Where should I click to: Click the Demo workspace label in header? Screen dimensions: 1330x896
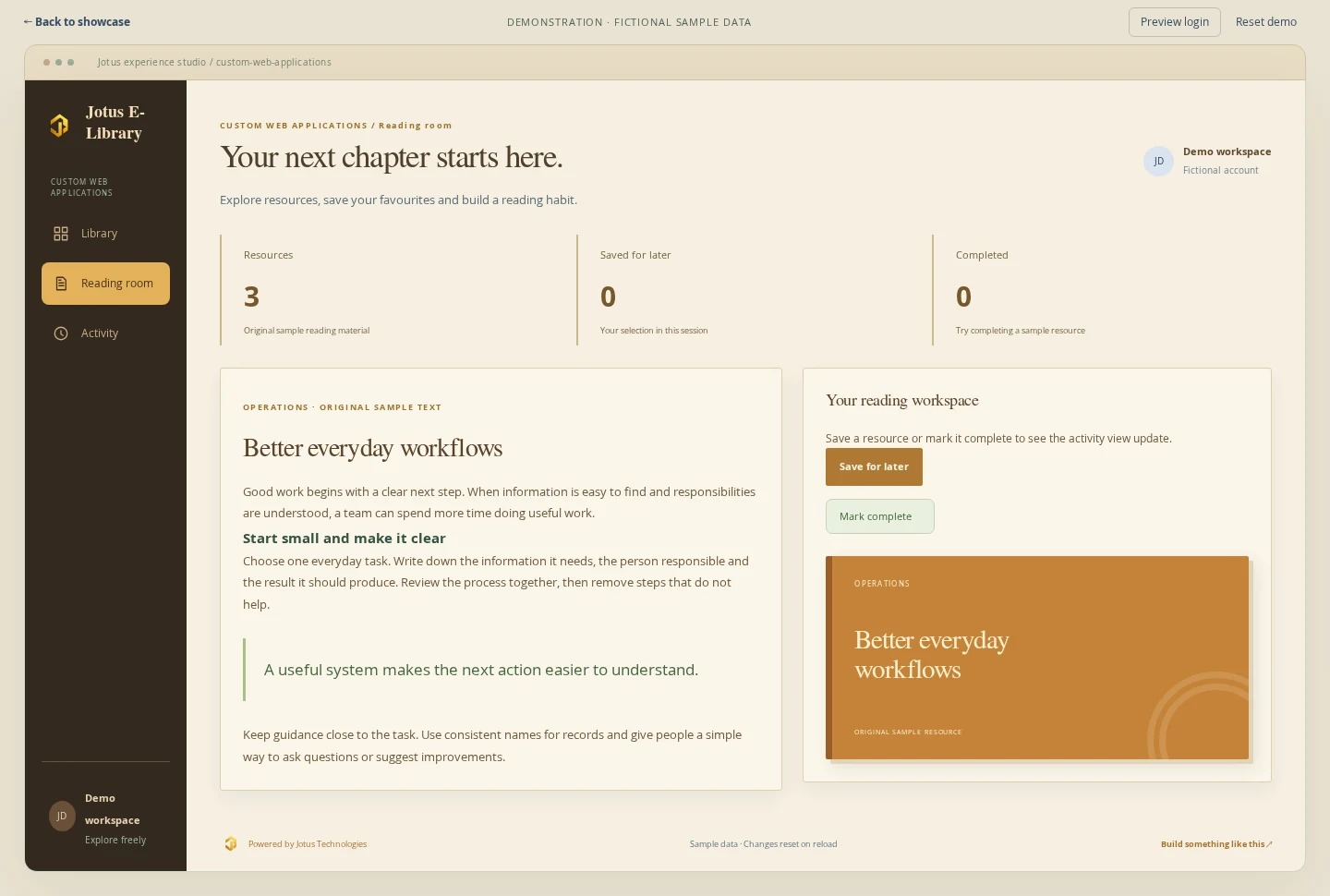(x=1227, y=151)
